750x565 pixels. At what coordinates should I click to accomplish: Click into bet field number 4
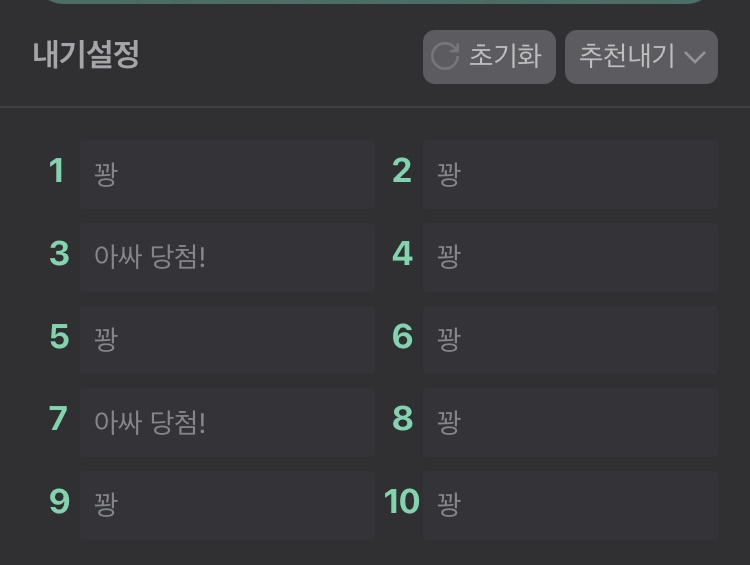click(x=570, y=257)
